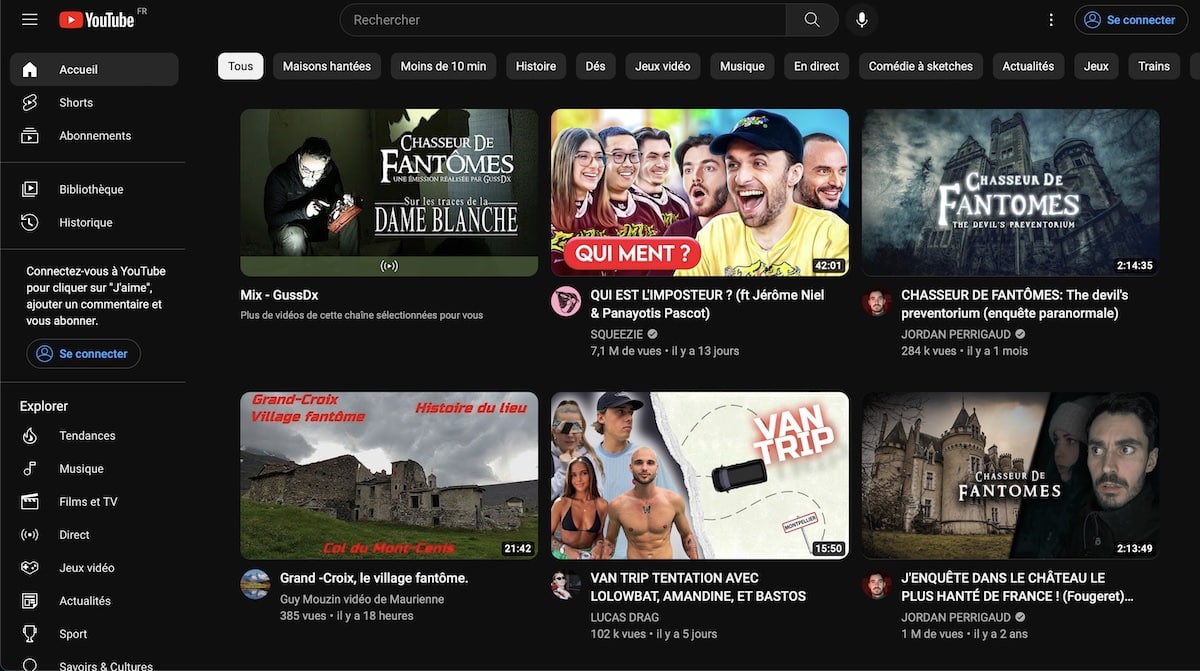
Task: Click the search field Rechercher
Action: (x=563, y=20)
